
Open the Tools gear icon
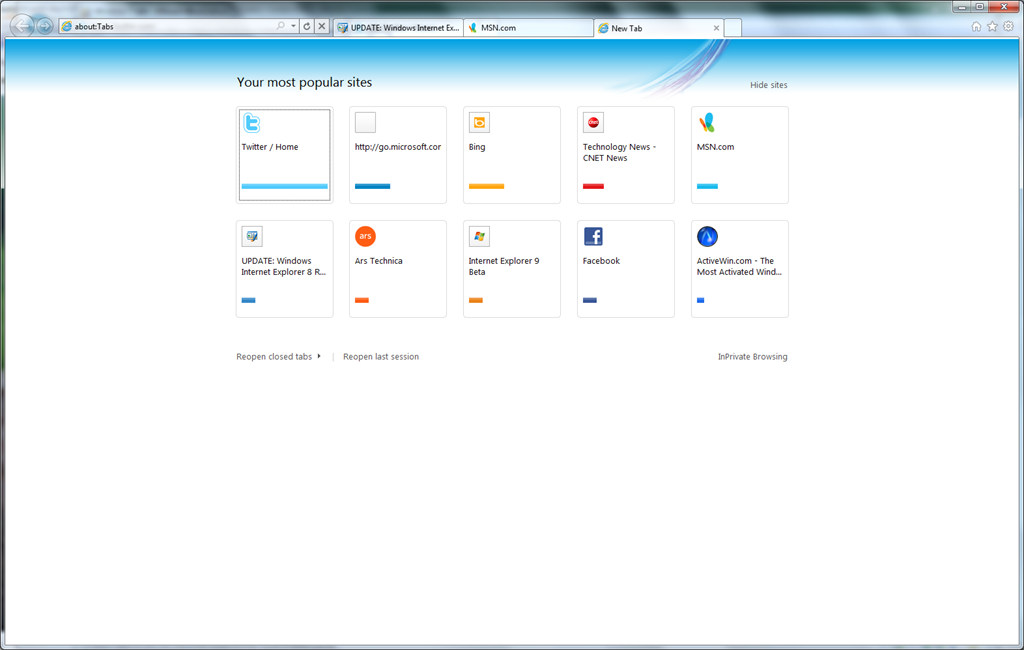(1009, 26)
